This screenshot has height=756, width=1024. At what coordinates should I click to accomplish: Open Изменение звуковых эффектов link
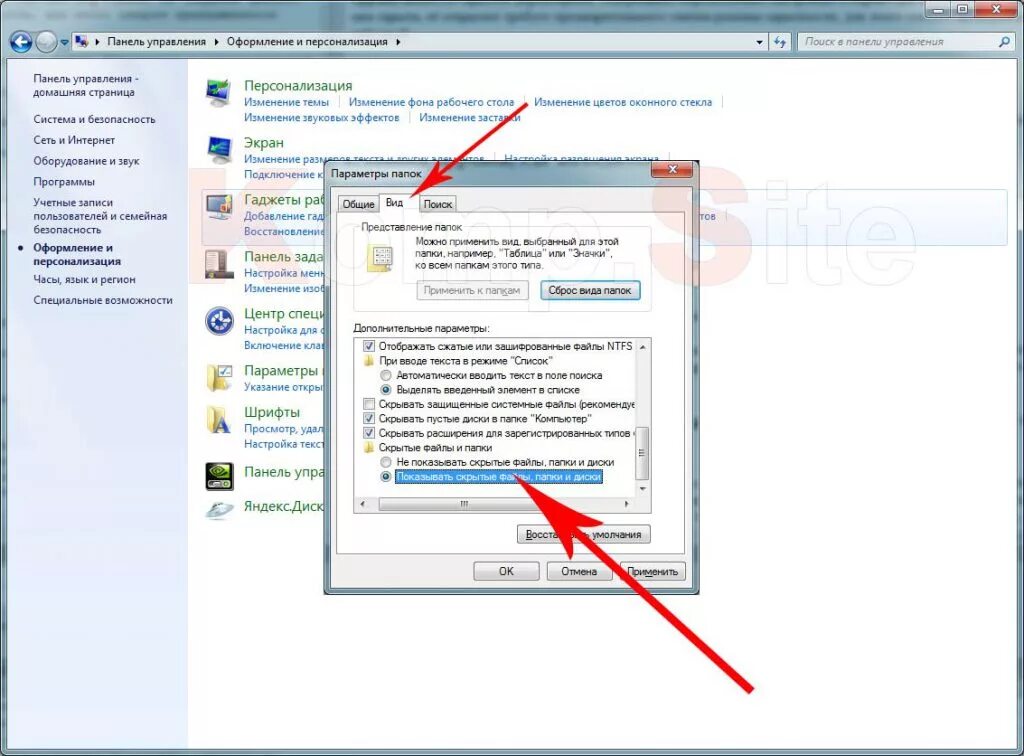(321, 118)
